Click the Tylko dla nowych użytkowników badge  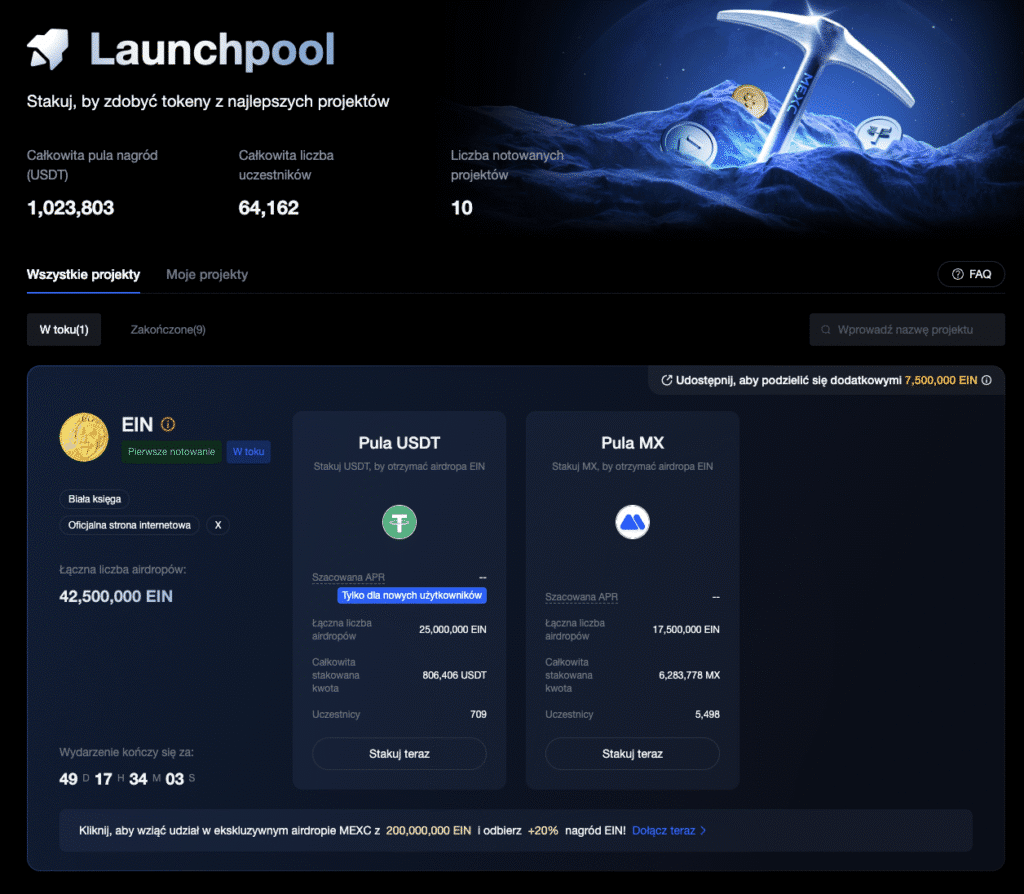coord(411,595)
